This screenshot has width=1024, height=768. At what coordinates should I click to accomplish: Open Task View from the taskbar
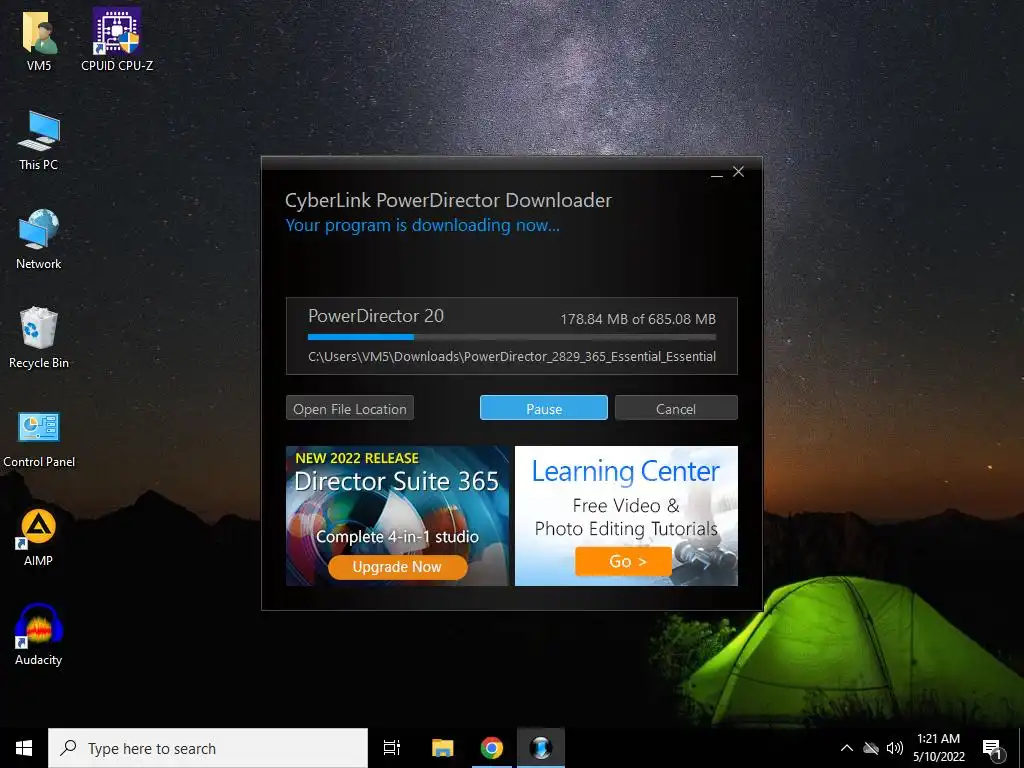click(392, 748)
